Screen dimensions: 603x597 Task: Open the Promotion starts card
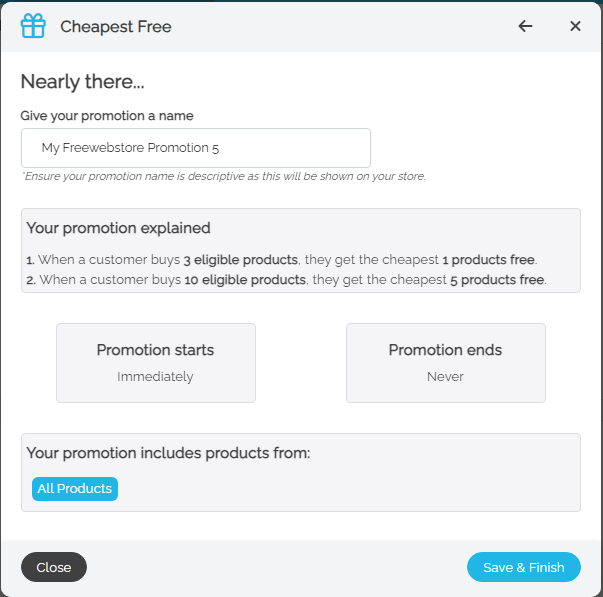click(156, 362)
